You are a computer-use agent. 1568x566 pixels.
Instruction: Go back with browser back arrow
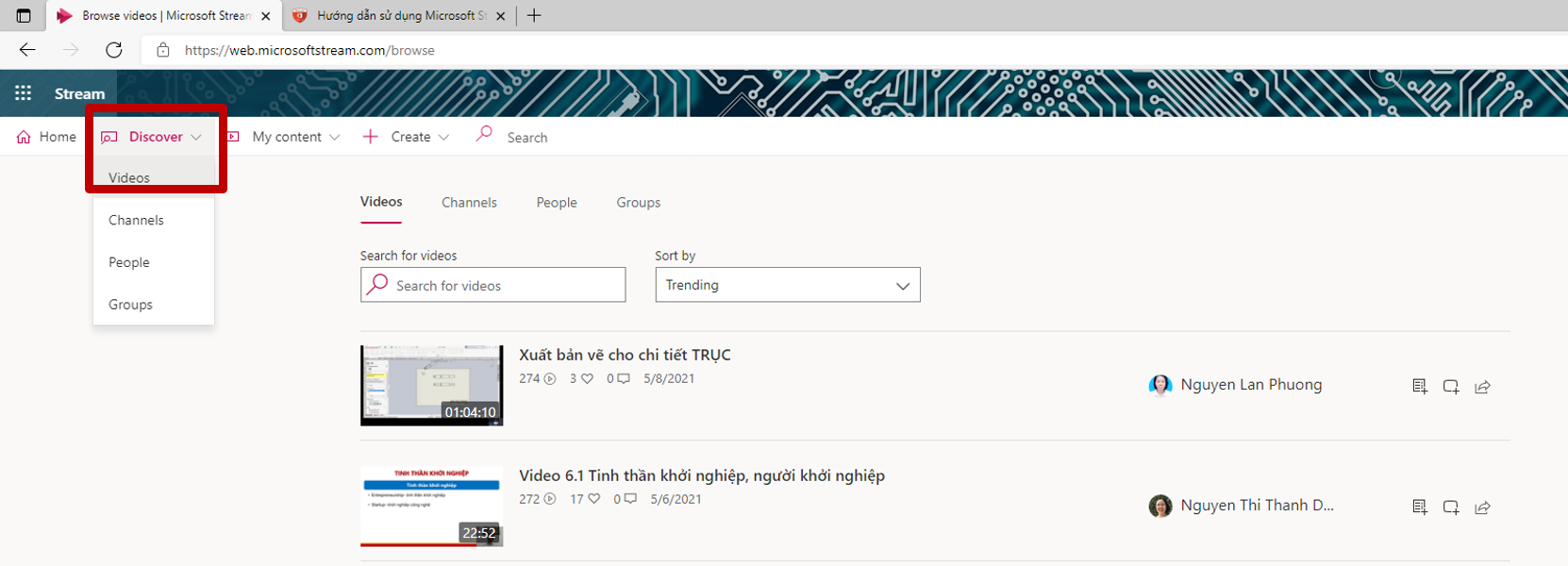[x=27, y=50]
